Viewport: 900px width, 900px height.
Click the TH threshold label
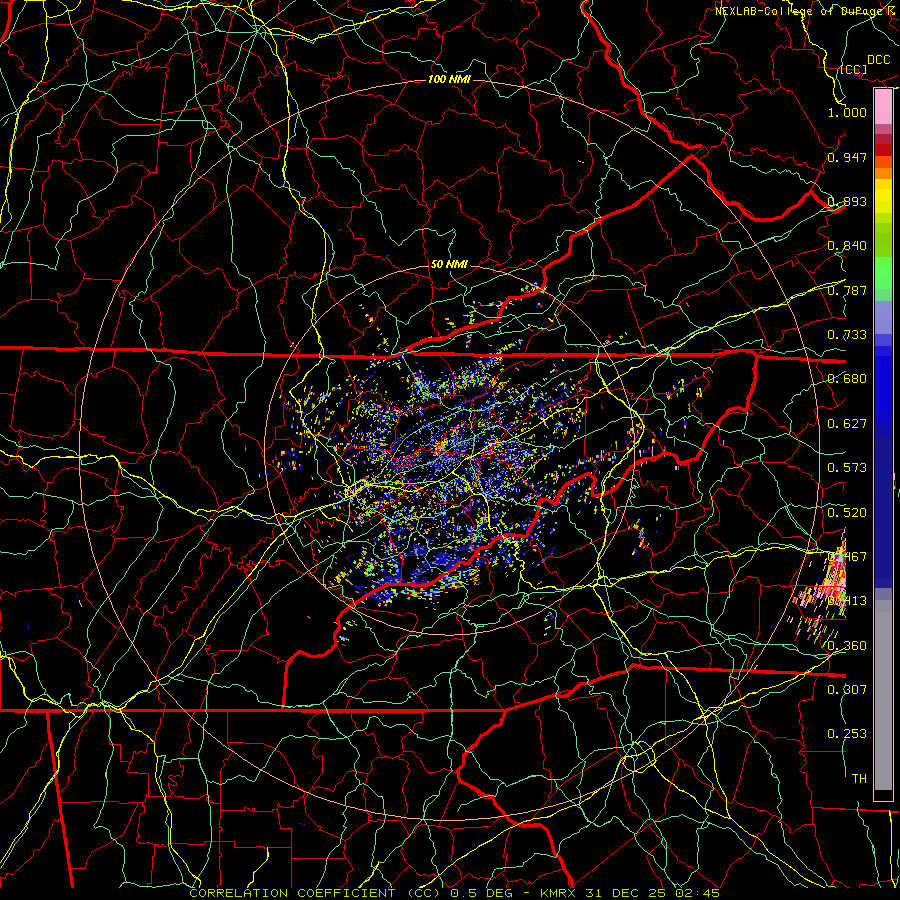[859, 779]
